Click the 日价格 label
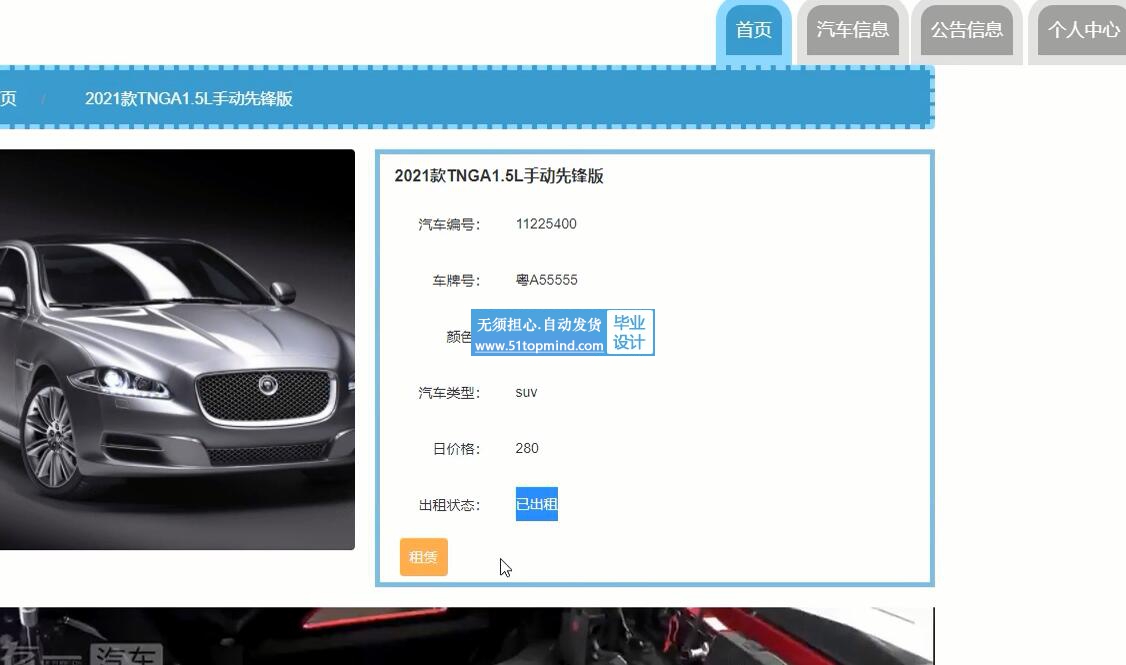The image size is (1126, 665). (456, 449)
